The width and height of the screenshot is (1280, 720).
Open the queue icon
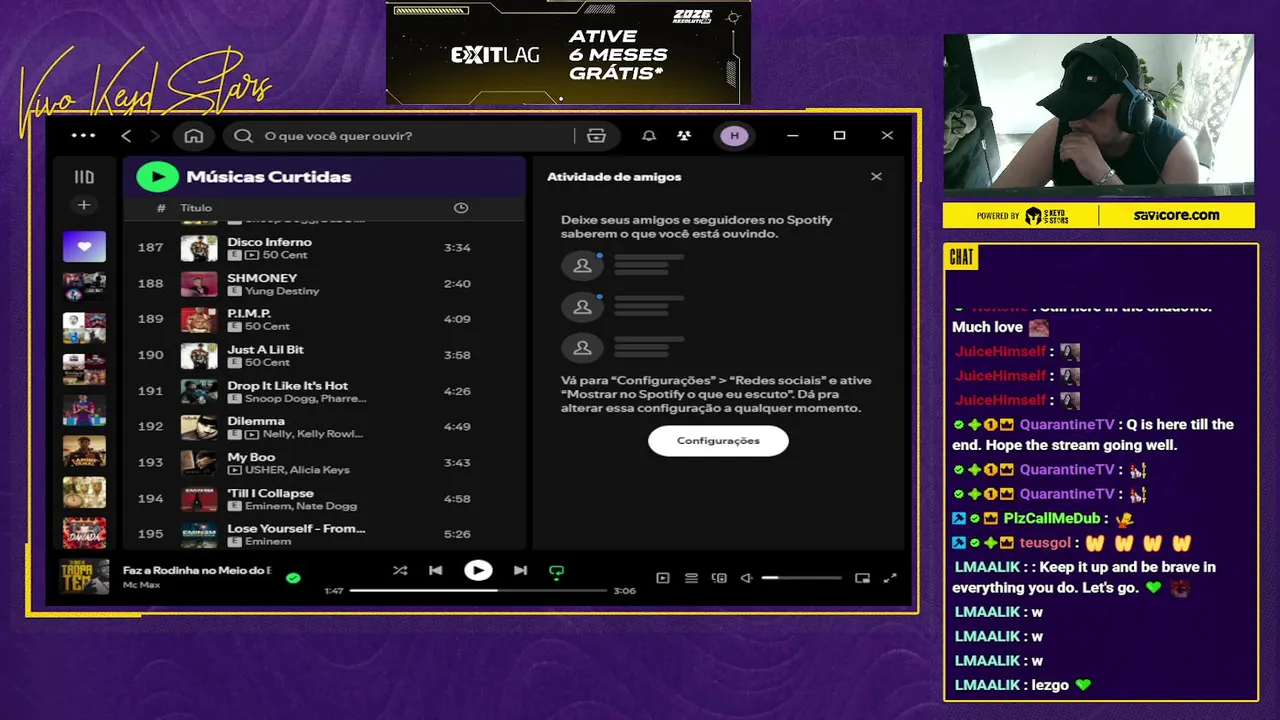click(x=691, y=578)
